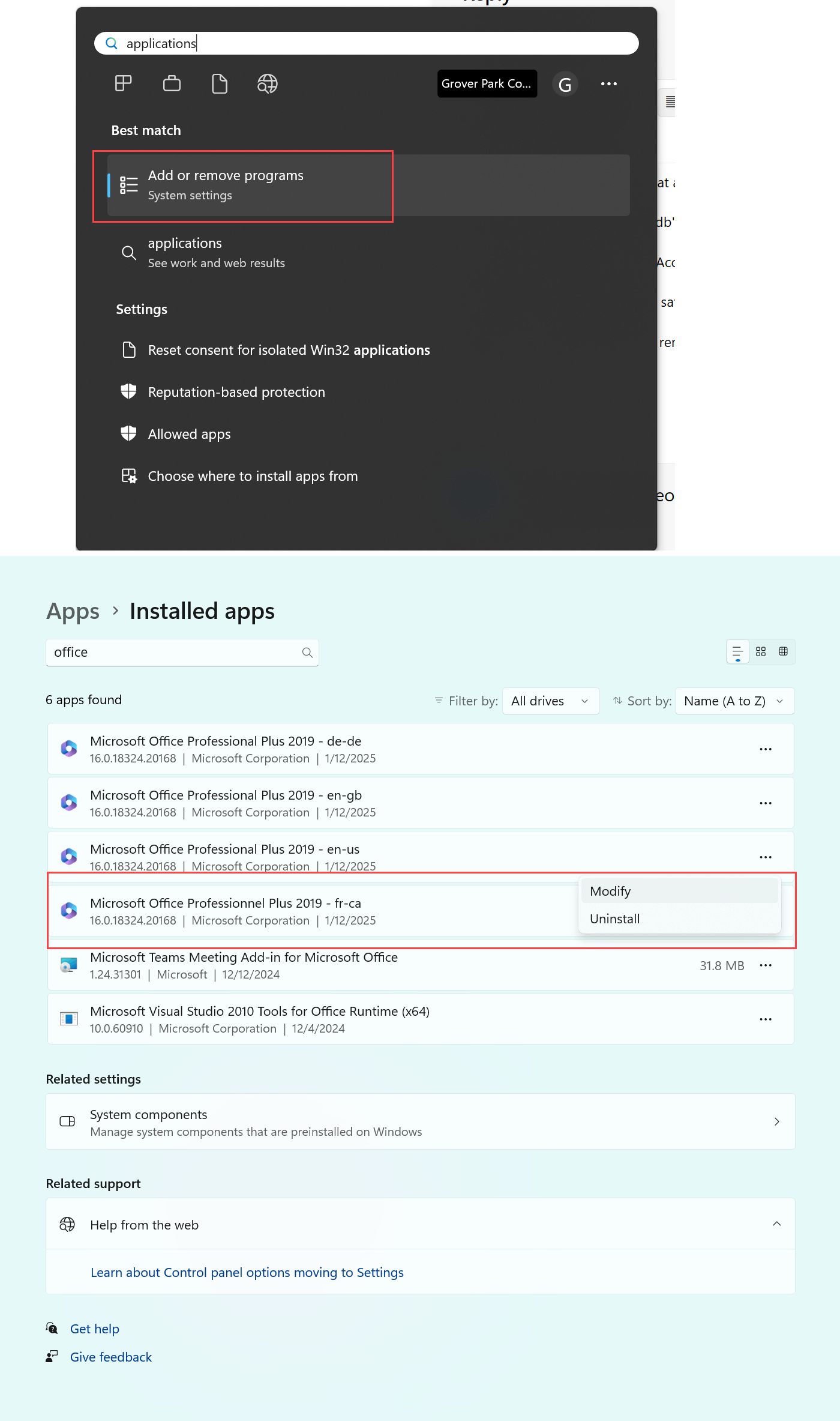This screenshot has width=840, height=1421.
Task: Open Reset consent for isolated Win32 applications
Action: click(289, 350)
